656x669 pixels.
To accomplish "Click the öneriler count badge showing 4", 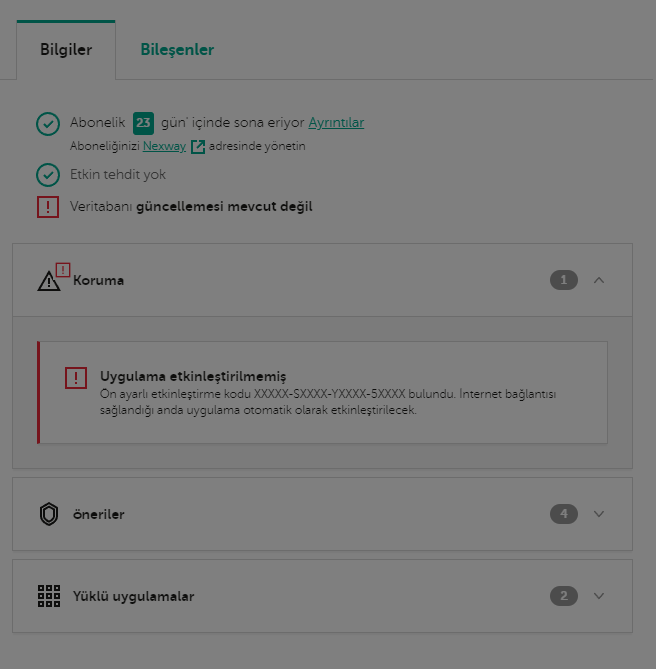I will coord(564,514).
